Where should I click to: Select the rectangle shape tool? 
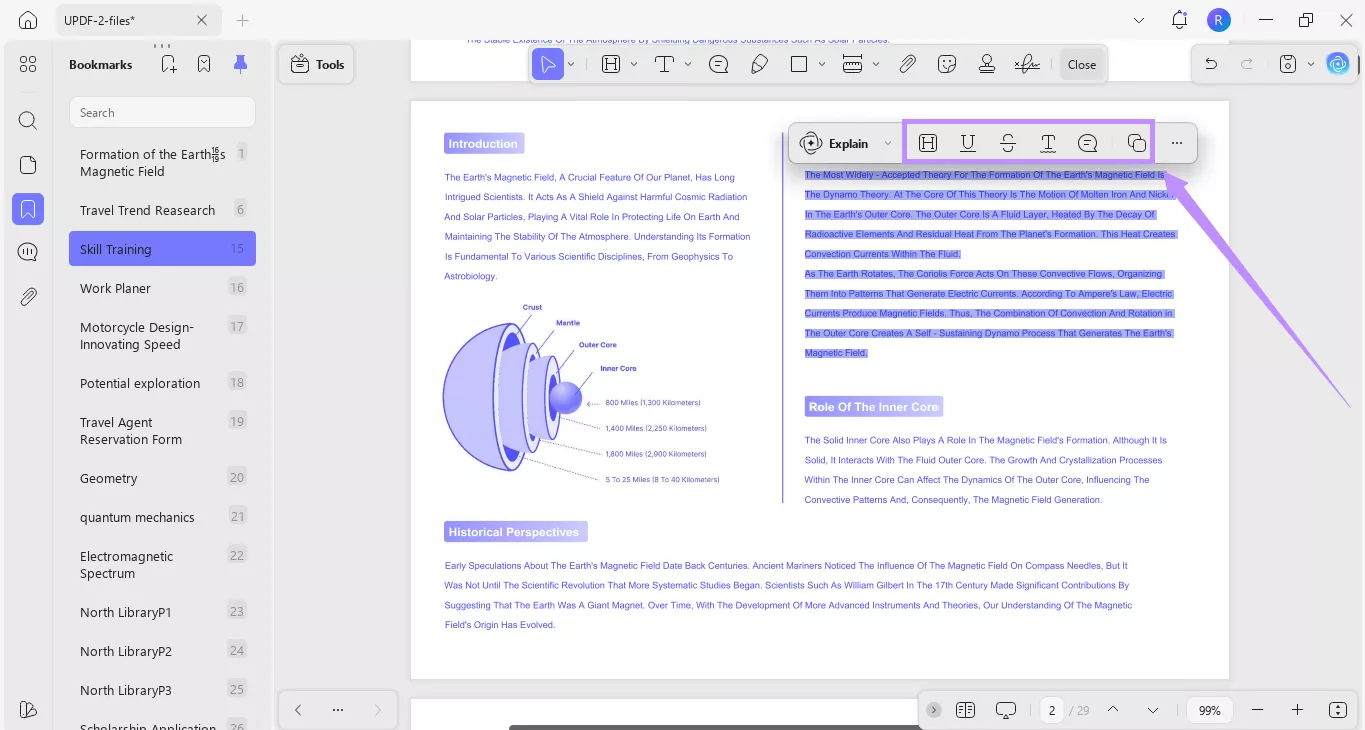coord(799,64)
